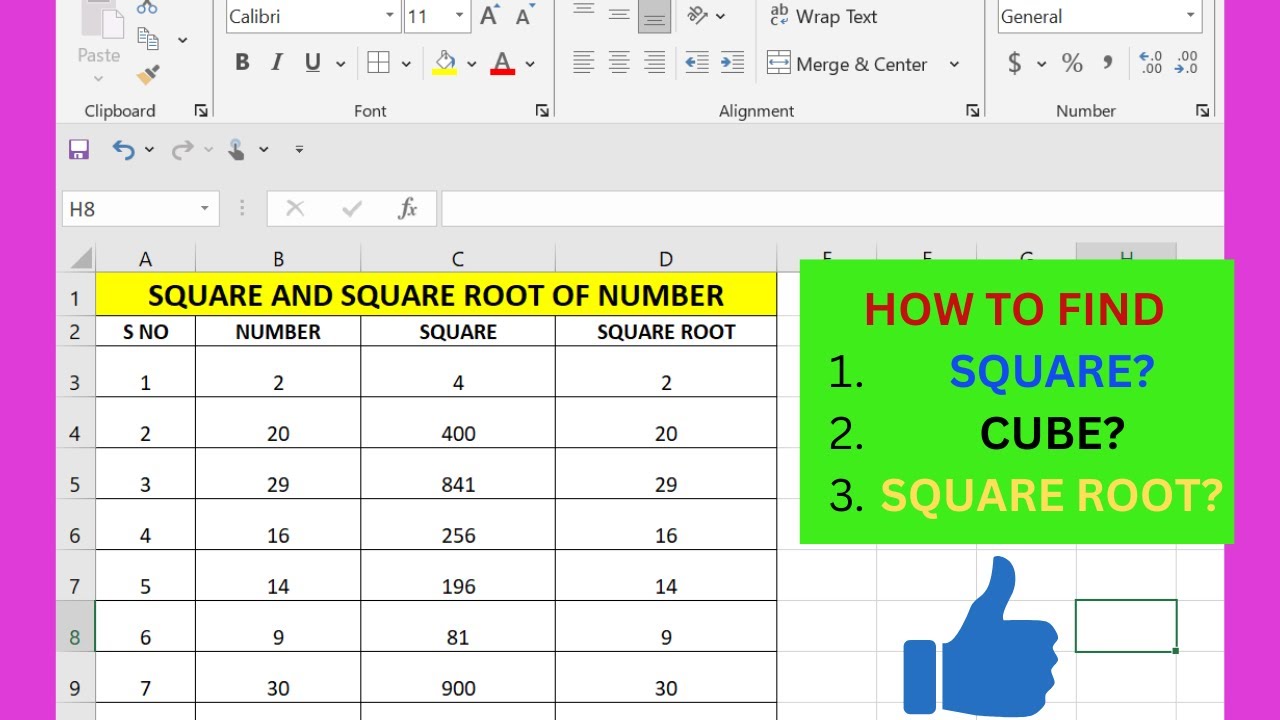Click the Format Painter brush icon

pos(148,74)
